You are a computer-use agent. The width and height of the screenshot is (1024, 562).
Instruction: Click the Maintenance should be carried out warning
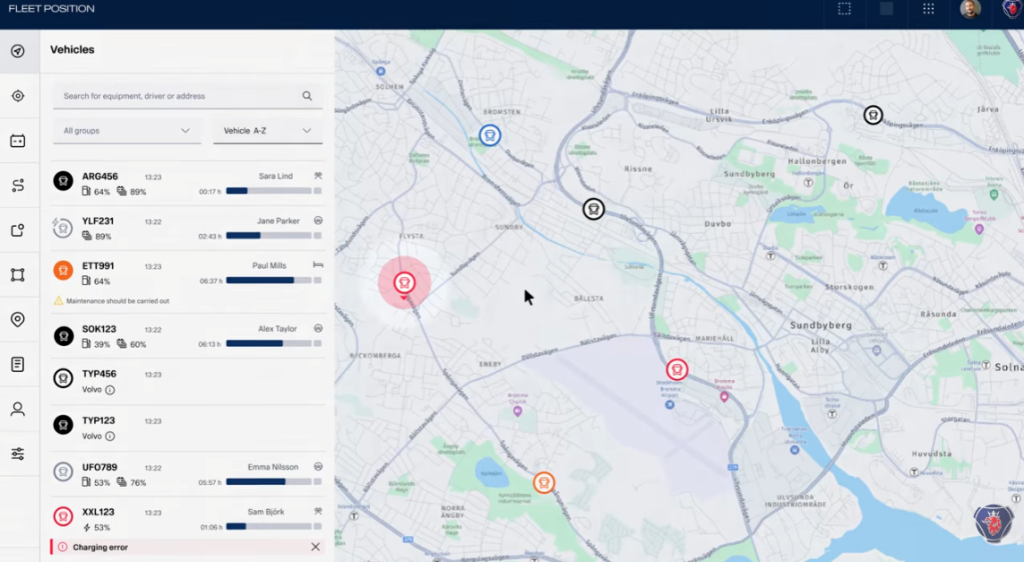click(118, 301)
